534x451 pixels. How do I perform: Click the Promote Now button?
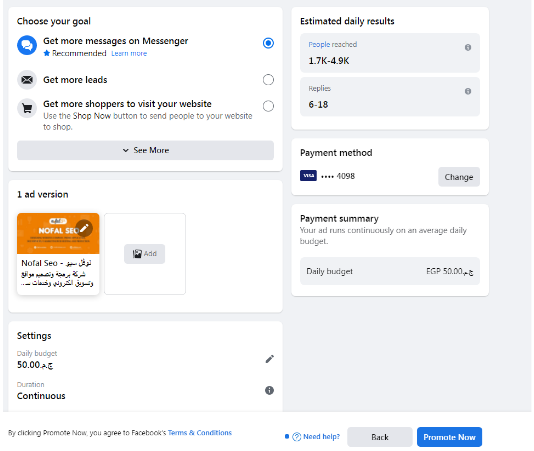click(449, 437)
